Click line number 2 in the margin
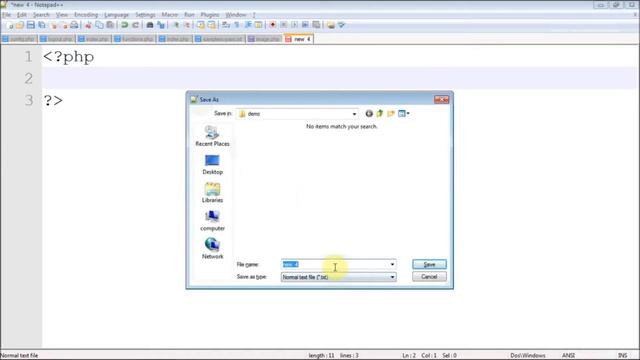Viewport: 640px width, 360px height. point(28,78)
